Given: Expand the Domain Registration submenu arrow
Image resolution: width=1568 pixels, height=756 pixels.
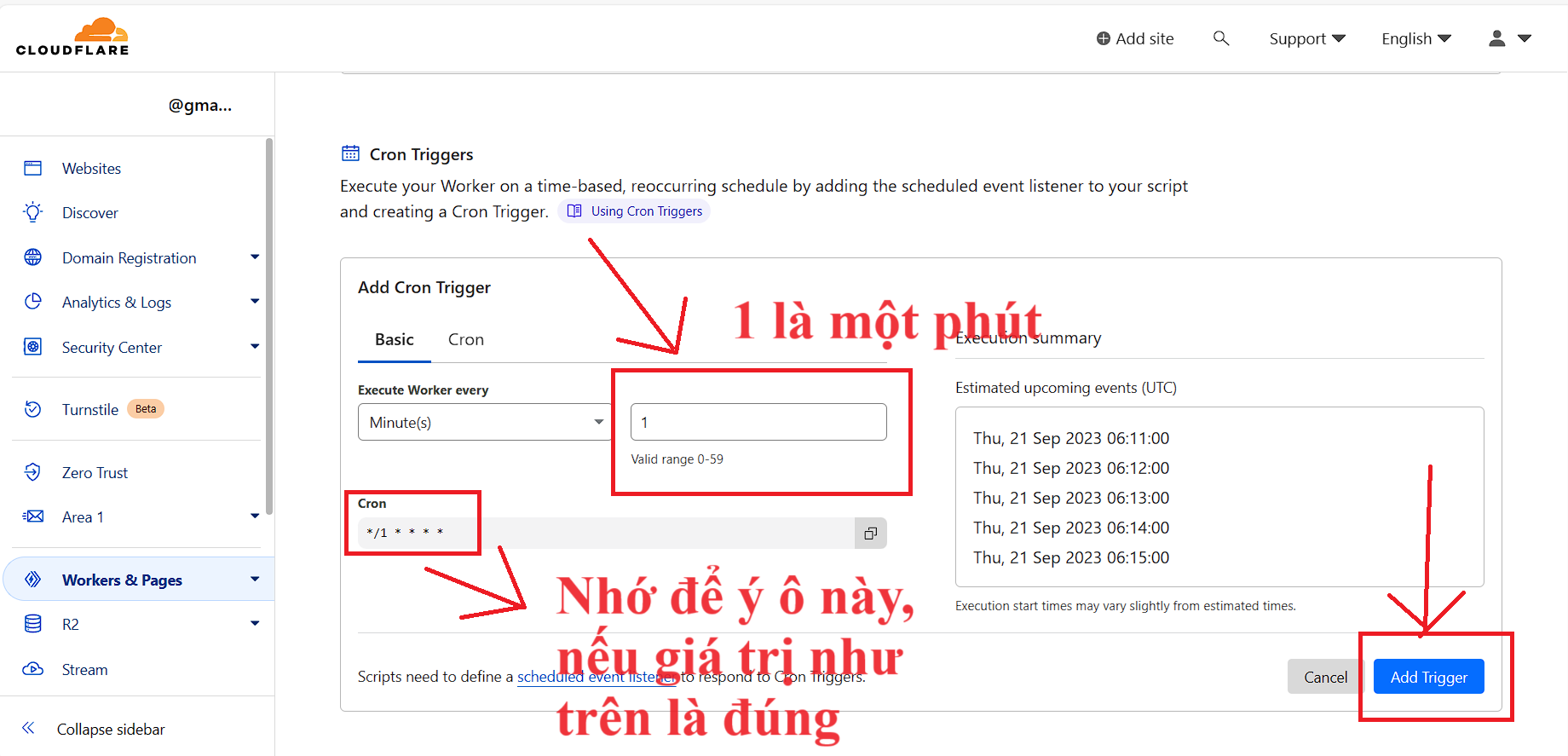Looking at the screenshot, I should (x=255, y=257).
